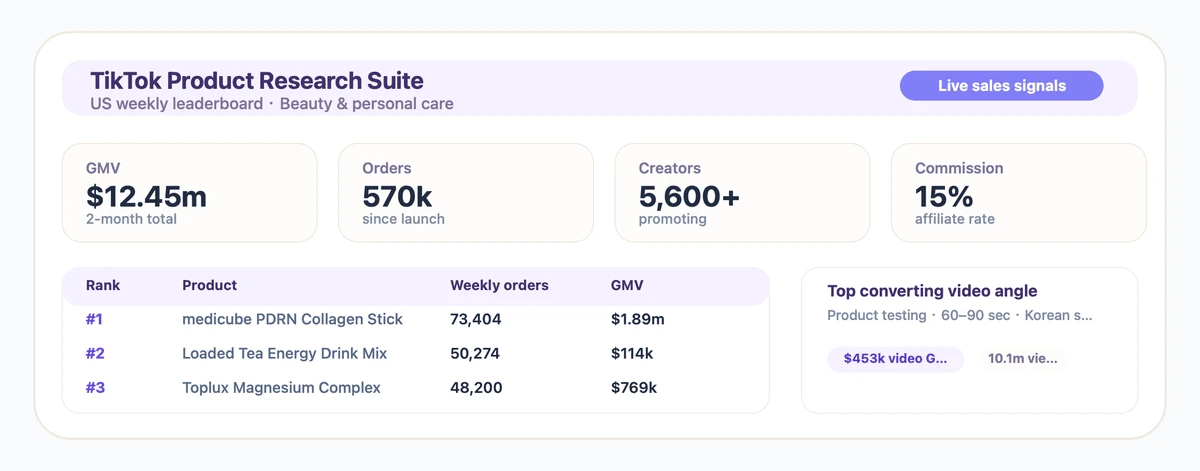1200x471 pixels.
Task: Click the since launch caption
Action: [403, 219]
